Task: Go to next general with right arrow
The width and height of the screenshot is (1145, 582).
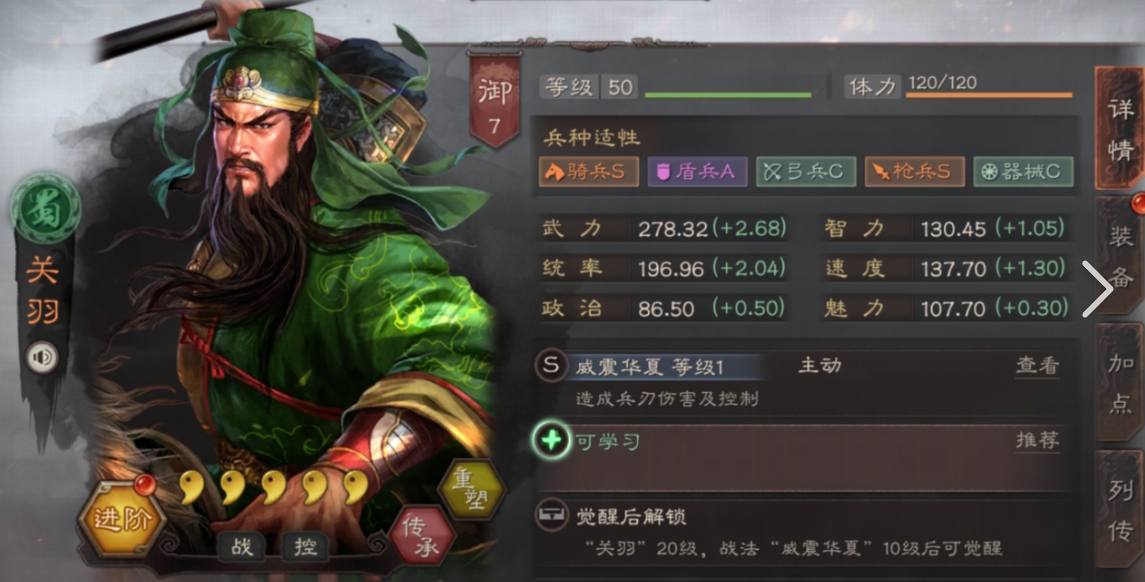Action: coord(1097,289)
